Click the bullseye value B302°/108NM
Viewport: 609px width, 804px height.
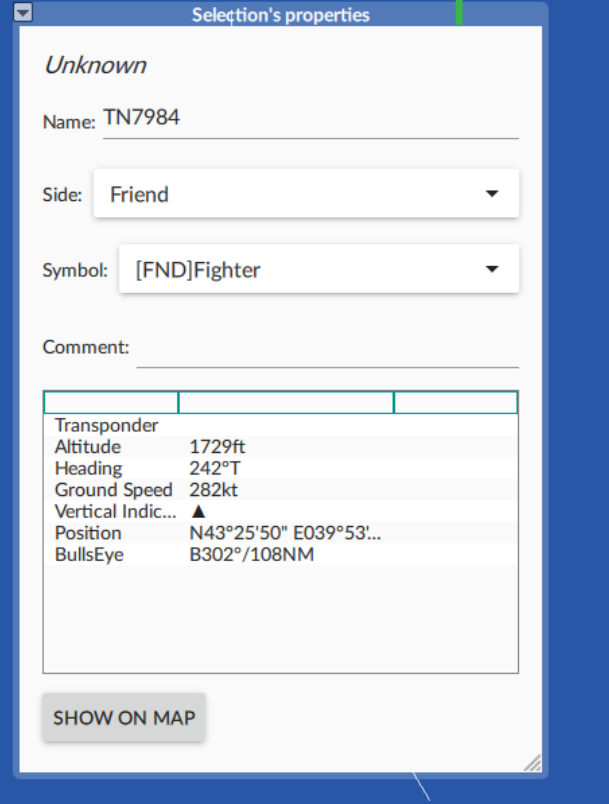[252, 554]
